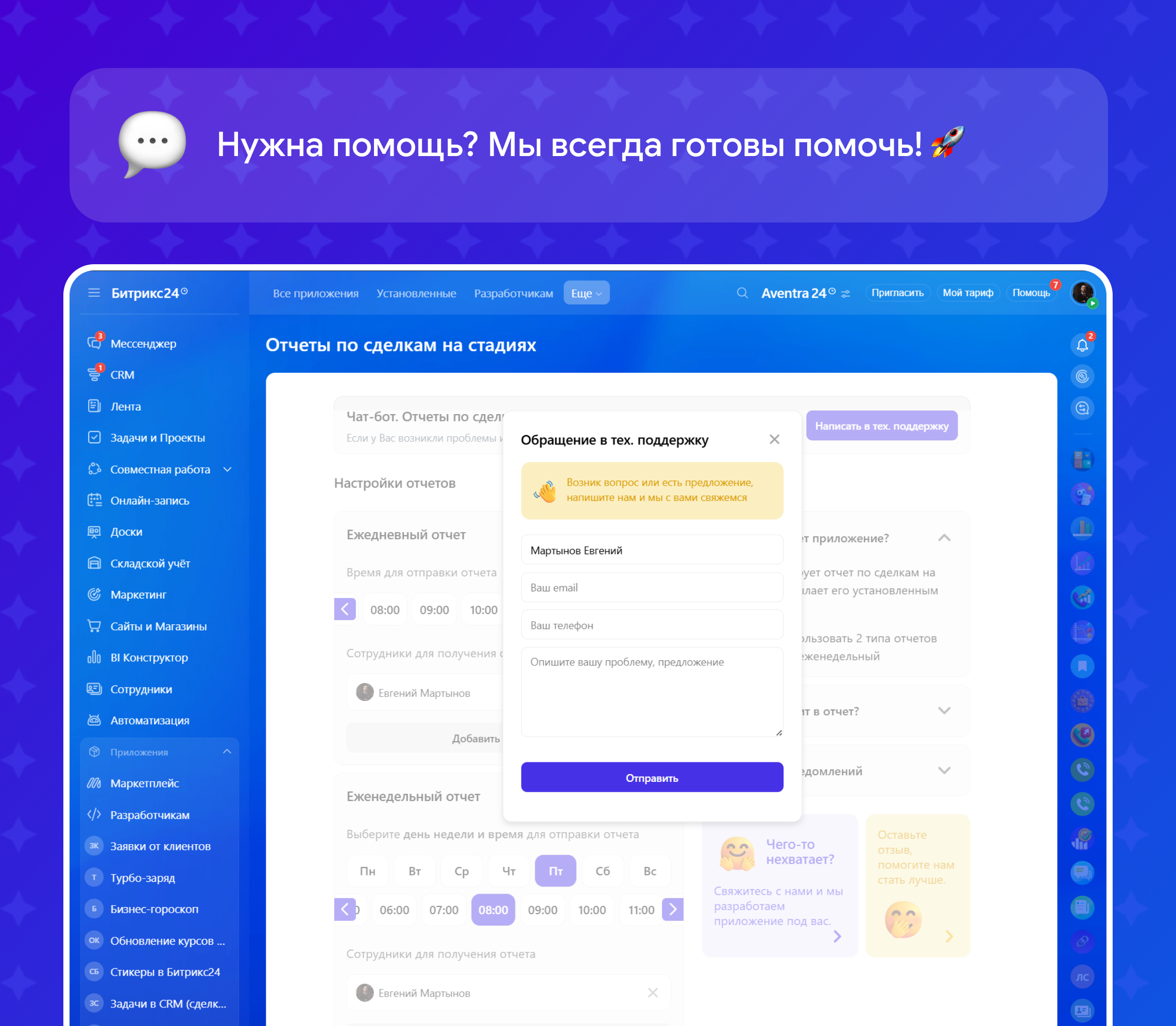This screenshot has height=1026, width=1176.
Task: Click the hamburger menu icon
Action: 94,293
